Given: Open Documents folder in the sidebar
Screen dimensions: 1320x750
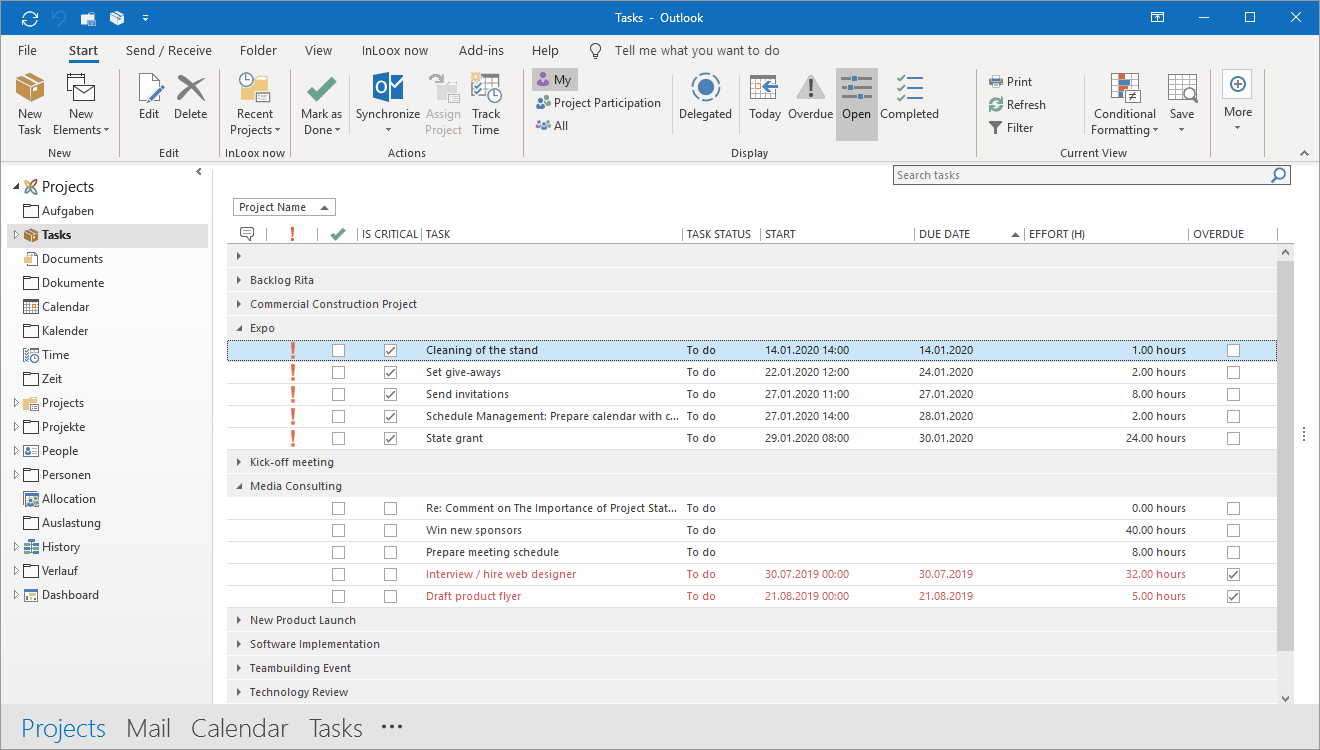Looking at the screenshot, I should tap(72, 259).
